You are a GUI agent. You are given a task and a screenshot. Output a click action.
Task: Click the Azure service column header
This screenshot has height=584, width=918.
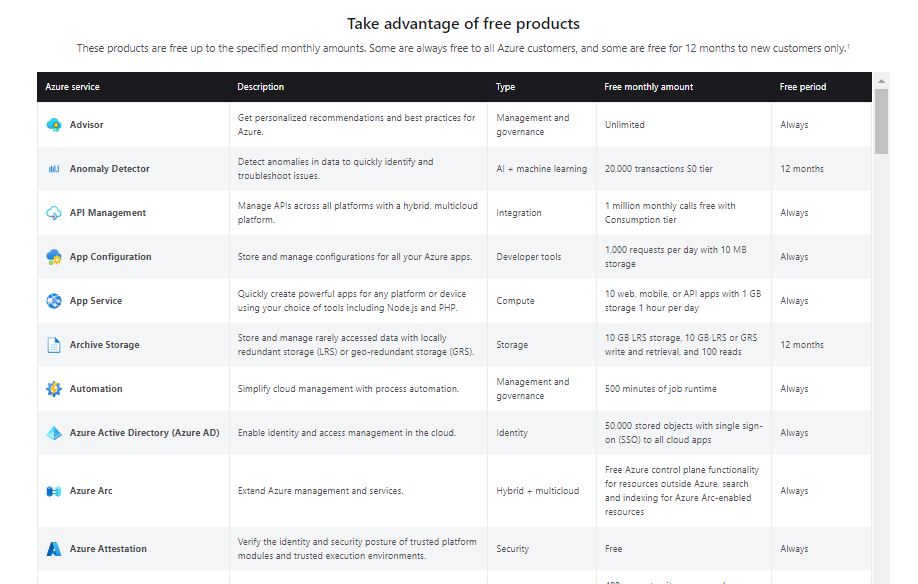72,87
